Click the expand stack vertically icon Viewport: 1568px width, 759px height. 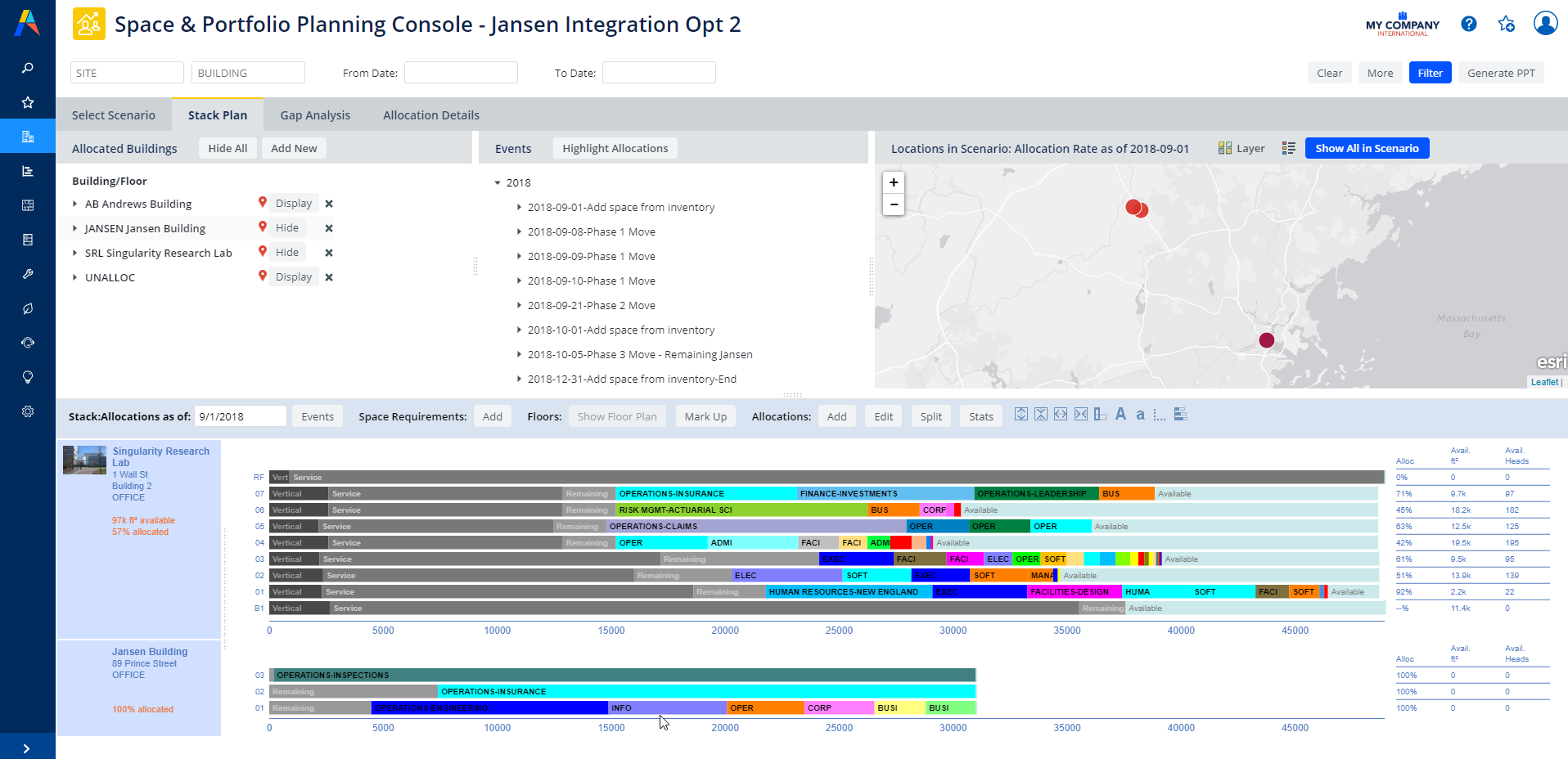pos(1021,414)
